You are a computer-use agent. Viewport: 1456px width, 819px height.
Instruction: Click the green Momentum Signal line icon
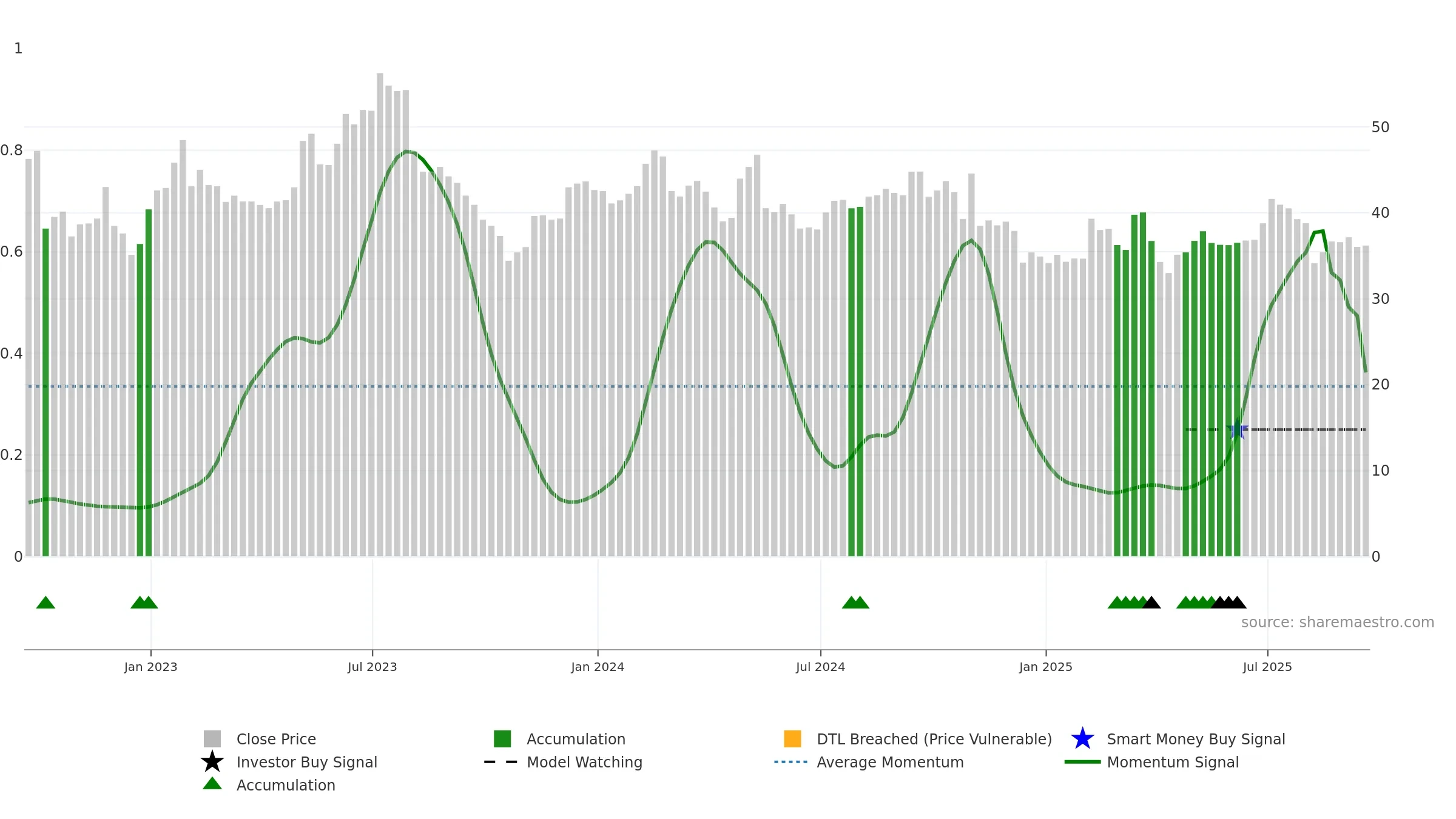1083,762
